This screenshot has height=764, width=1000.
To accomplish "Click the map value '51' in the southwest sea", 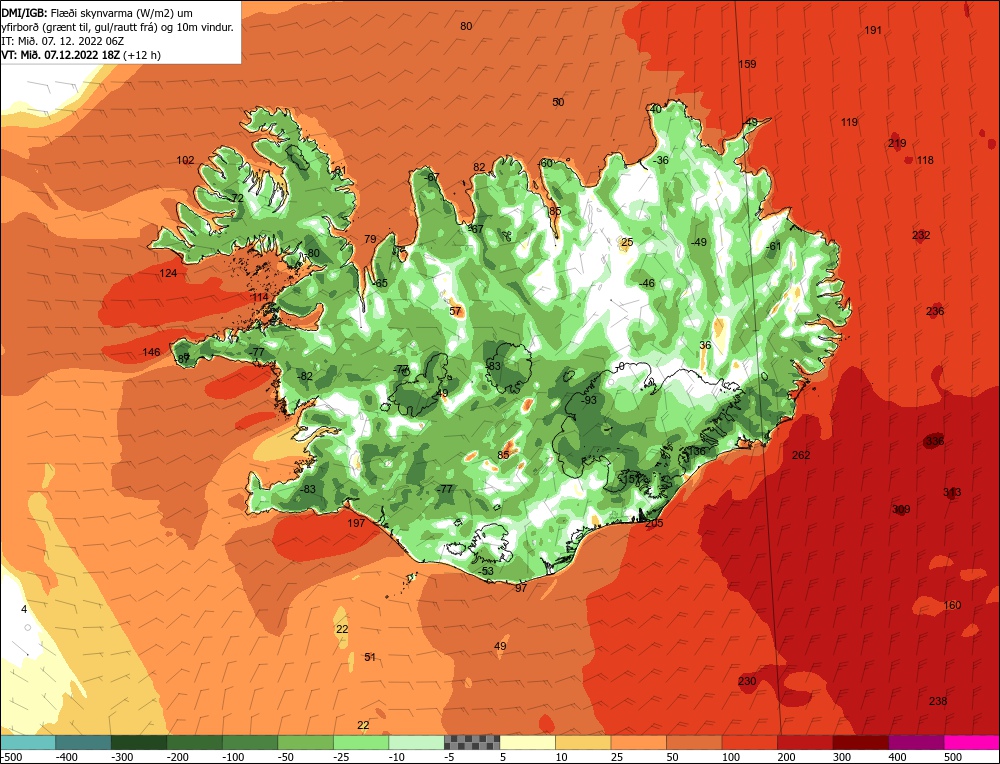I will click(370, 657).
